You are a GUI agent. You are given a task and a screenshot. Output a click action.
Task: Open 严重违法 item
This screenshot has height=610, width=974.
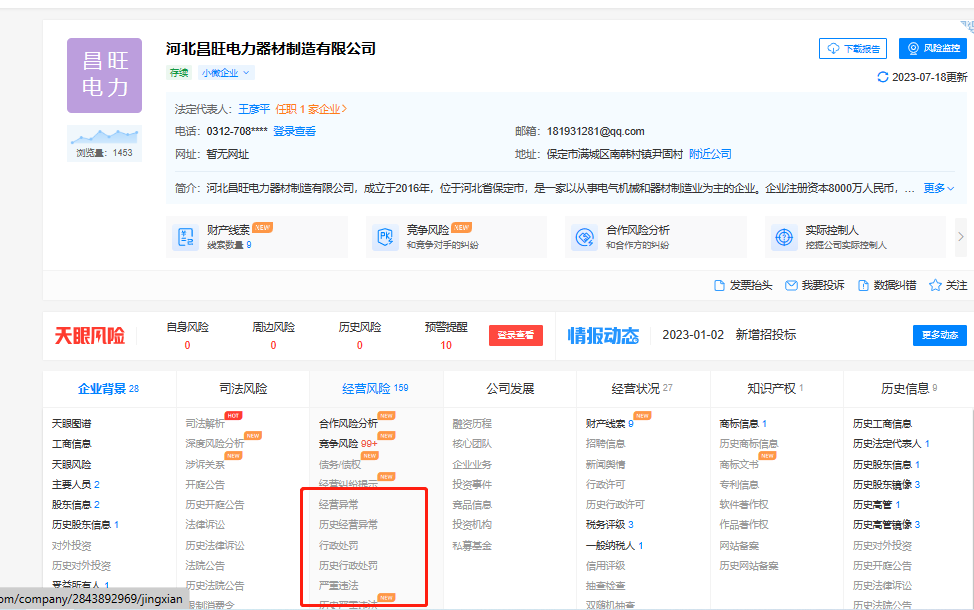point(339,586)
